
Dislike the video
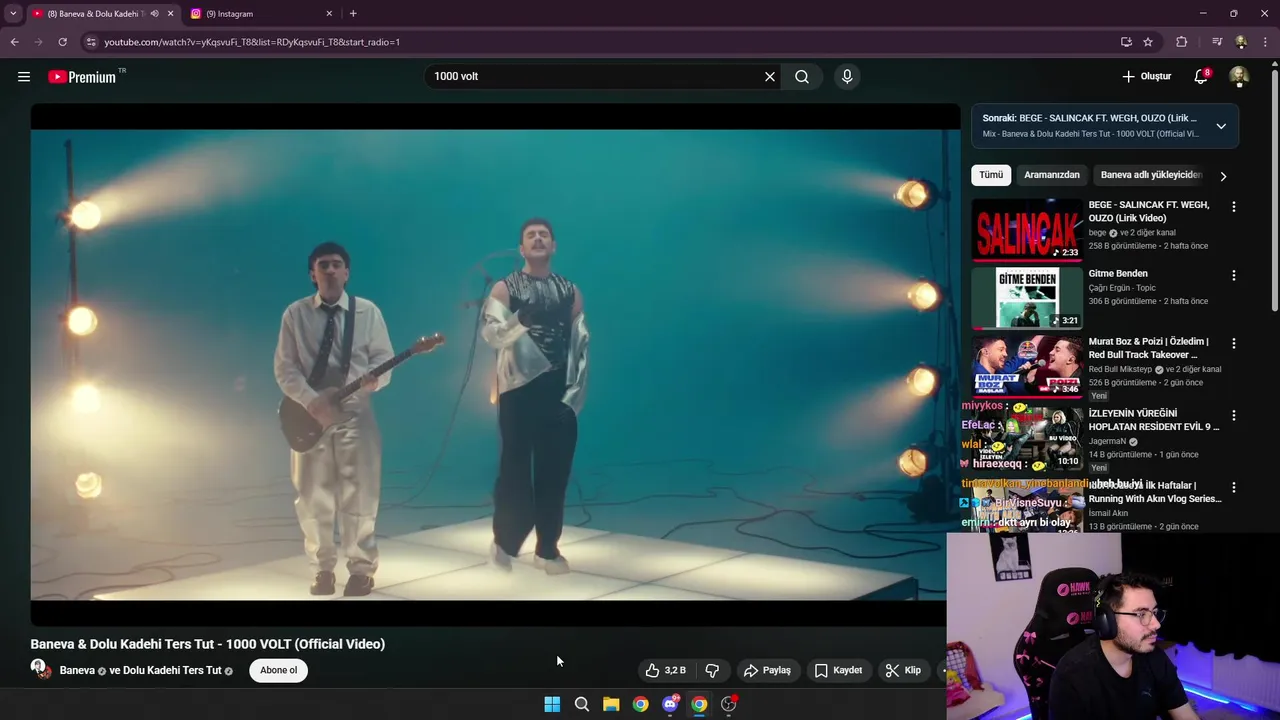tap(712, 670)
